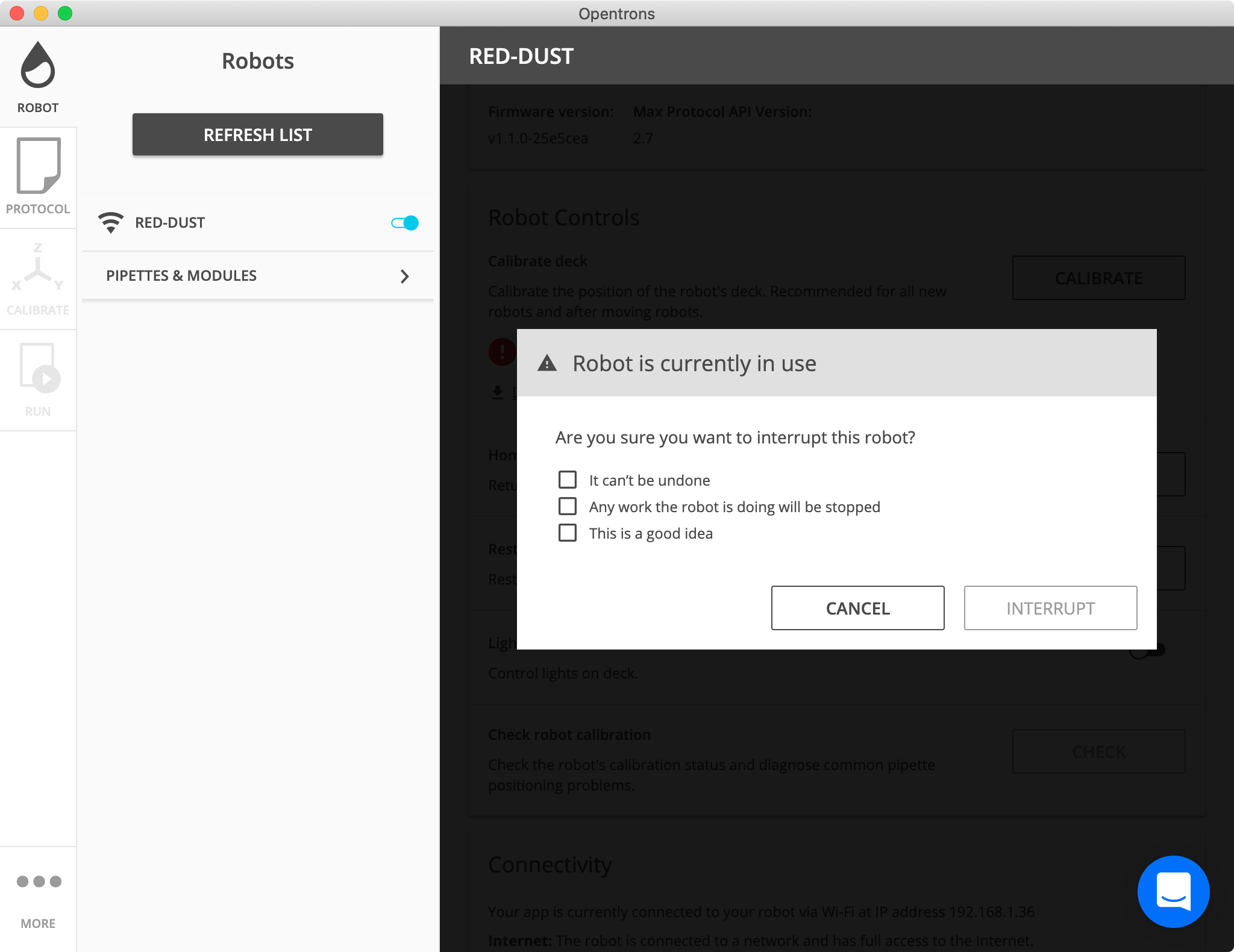Click the RED-DUST page header title

[521, 56]
